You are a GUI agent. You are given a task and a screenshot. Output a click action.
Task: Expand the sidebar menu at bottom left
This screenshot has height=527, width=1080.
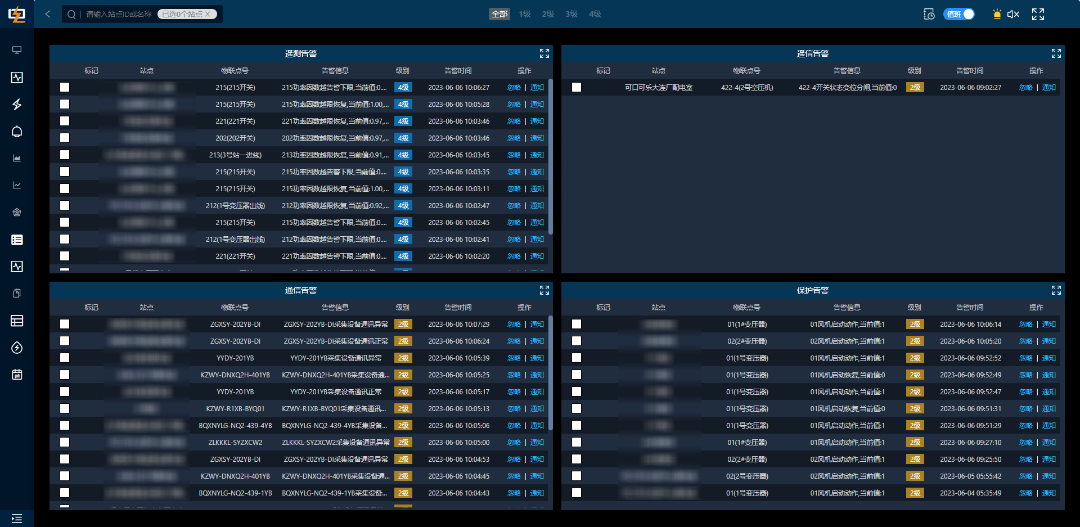(17, 517)
